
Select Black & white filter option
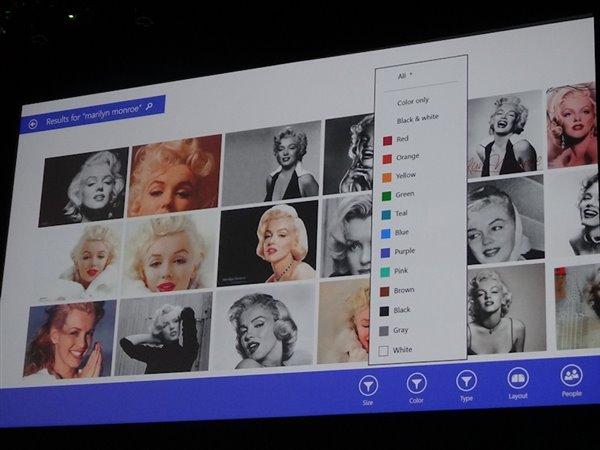tap(417, 119)
